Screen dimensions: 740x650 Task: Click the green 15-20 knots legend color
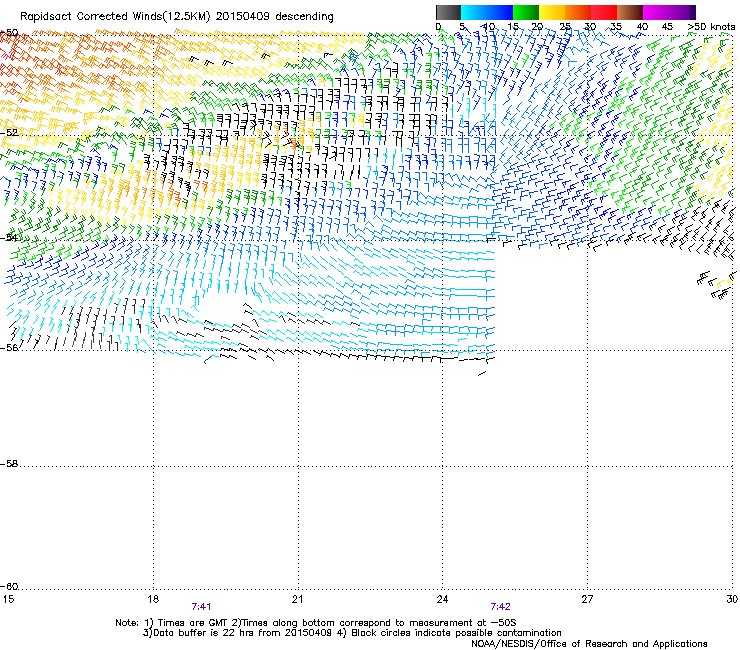click(x=526, y=12)
